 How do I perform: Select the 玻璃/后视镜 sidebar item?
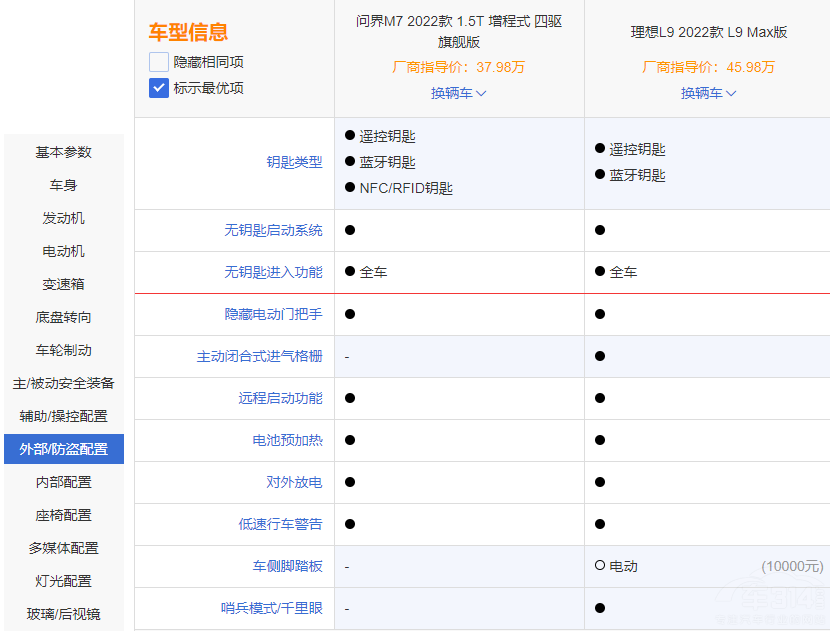pos(62,614)
